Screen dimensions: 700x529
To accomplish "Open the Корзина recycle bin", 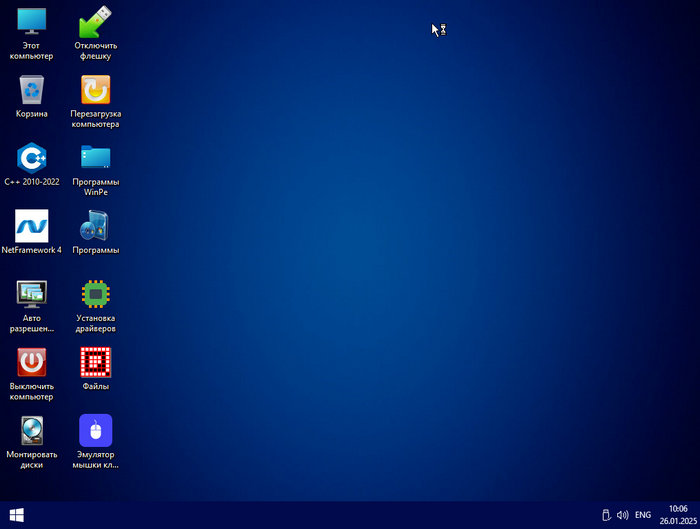I will 31,90.
